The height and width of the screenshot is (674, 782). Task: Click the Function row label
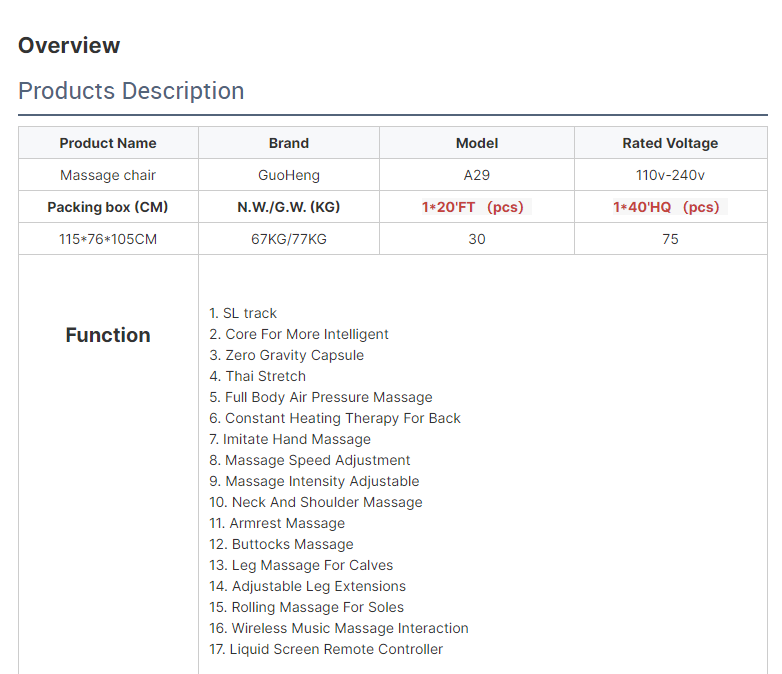[108, 335]
